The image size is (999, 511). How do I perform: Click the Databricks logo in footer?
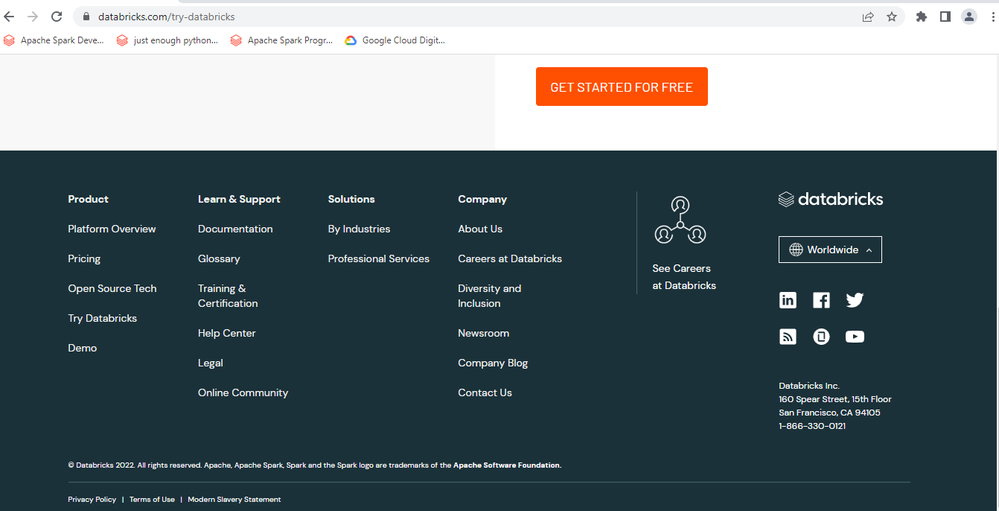(x=830, y=199)
